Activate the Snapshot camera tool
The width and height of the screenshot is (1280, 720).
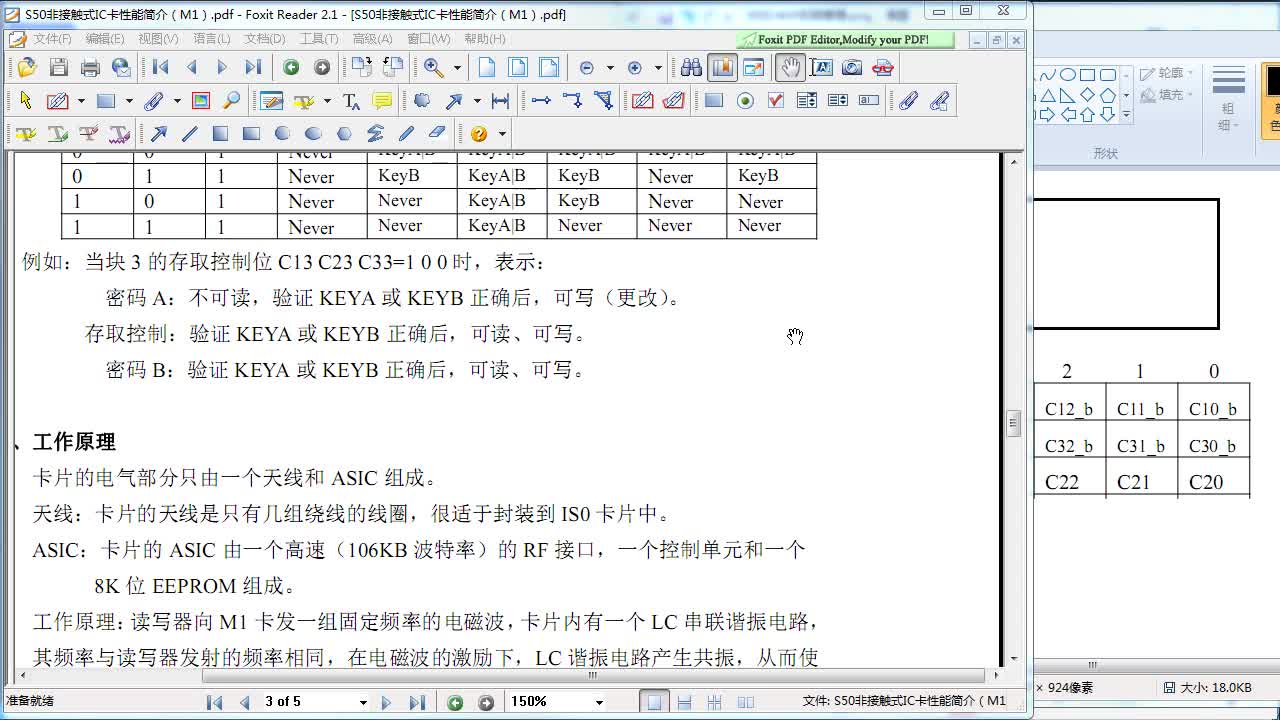tap(852, 68)
